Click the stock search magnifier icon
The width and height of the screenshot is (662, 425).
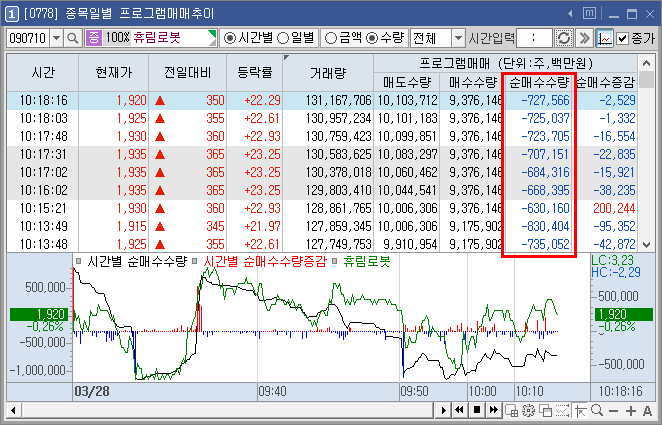tap(73, 38)
